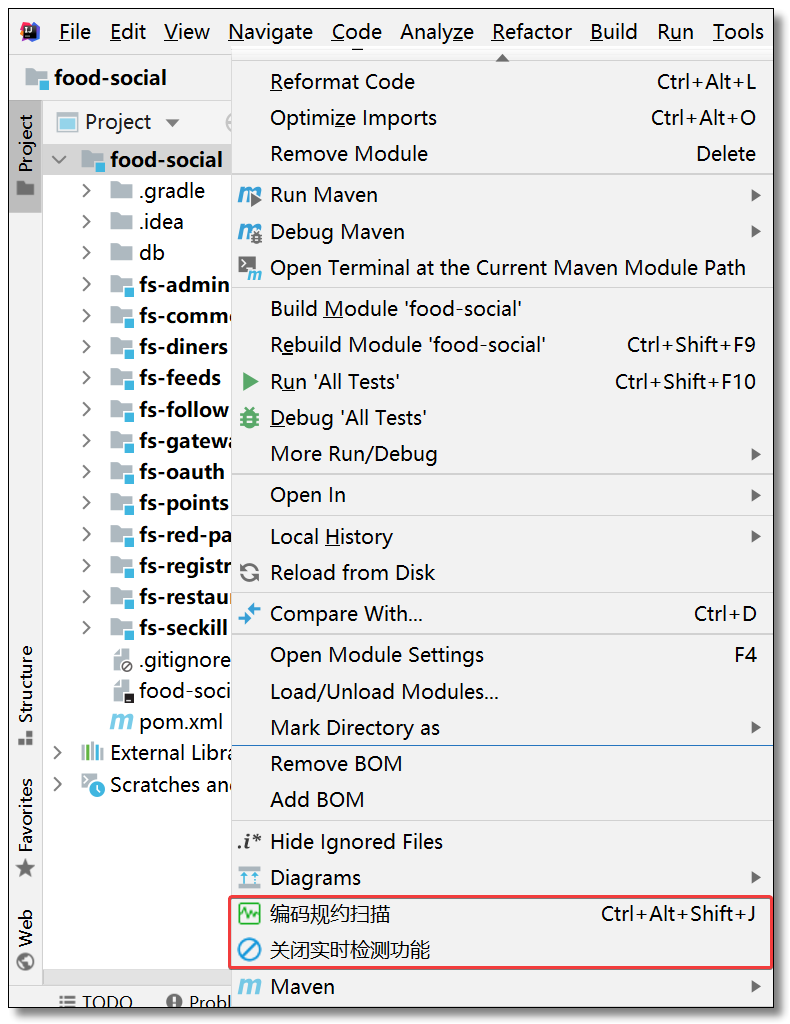Viewport: 790px width, 1024px height.
Task: Open the Edit menu
Action: point(127,32)
